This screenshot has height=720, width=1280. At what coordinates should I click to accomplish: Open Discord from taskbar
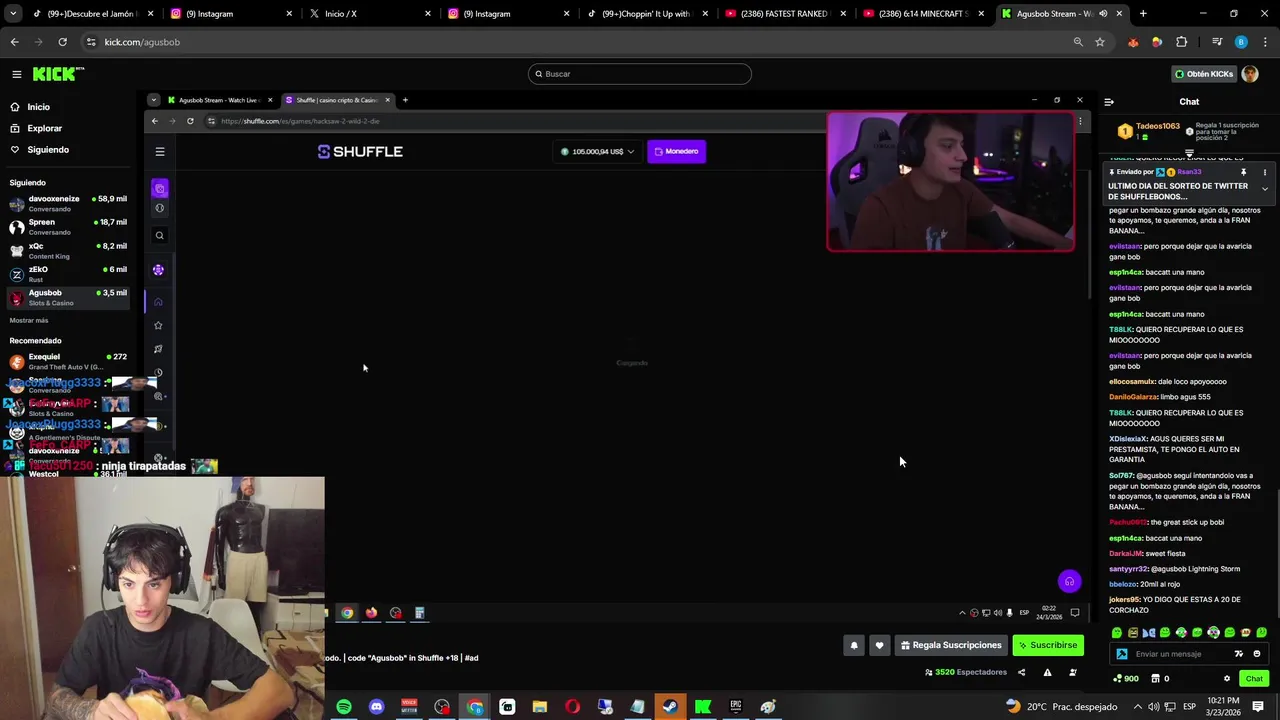click(376, 707)
